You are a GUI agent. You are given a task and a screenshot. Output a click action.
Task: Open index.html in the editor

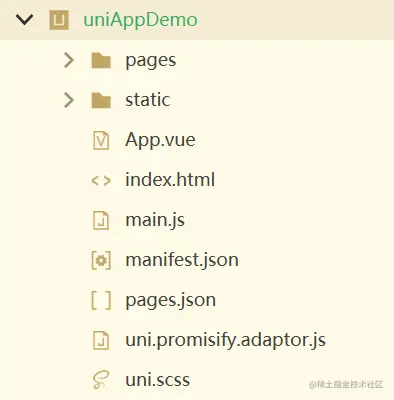170,180
